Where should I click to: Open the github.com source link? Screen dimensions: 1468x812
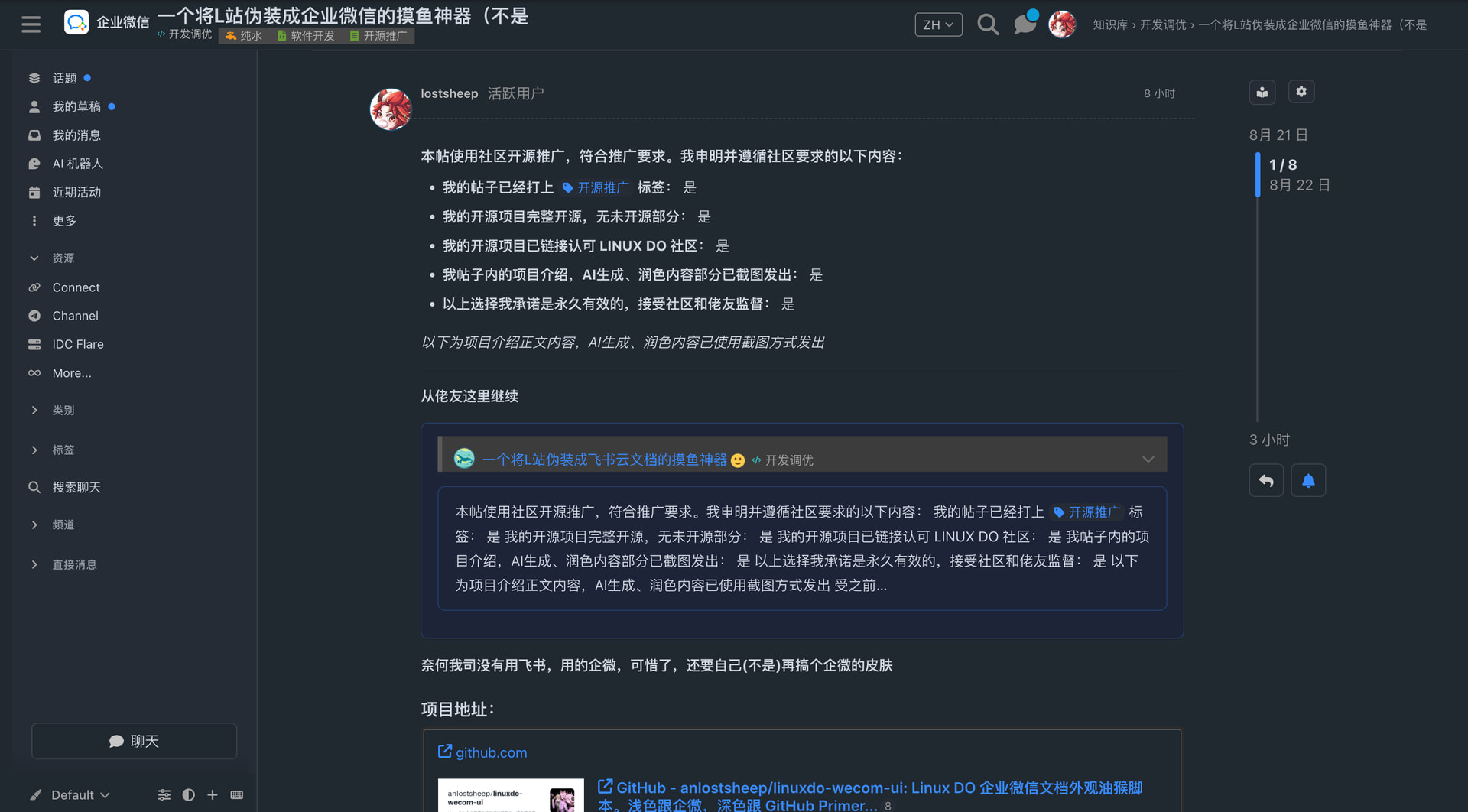491,752
